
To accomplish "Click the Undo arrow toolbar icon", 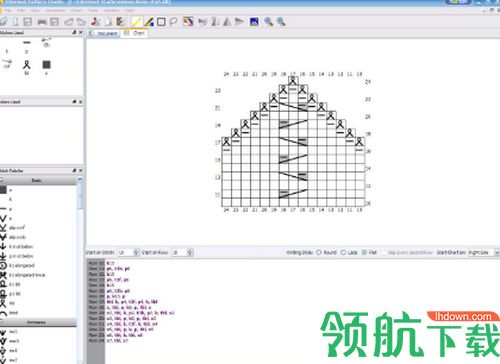I will [69, 22].
